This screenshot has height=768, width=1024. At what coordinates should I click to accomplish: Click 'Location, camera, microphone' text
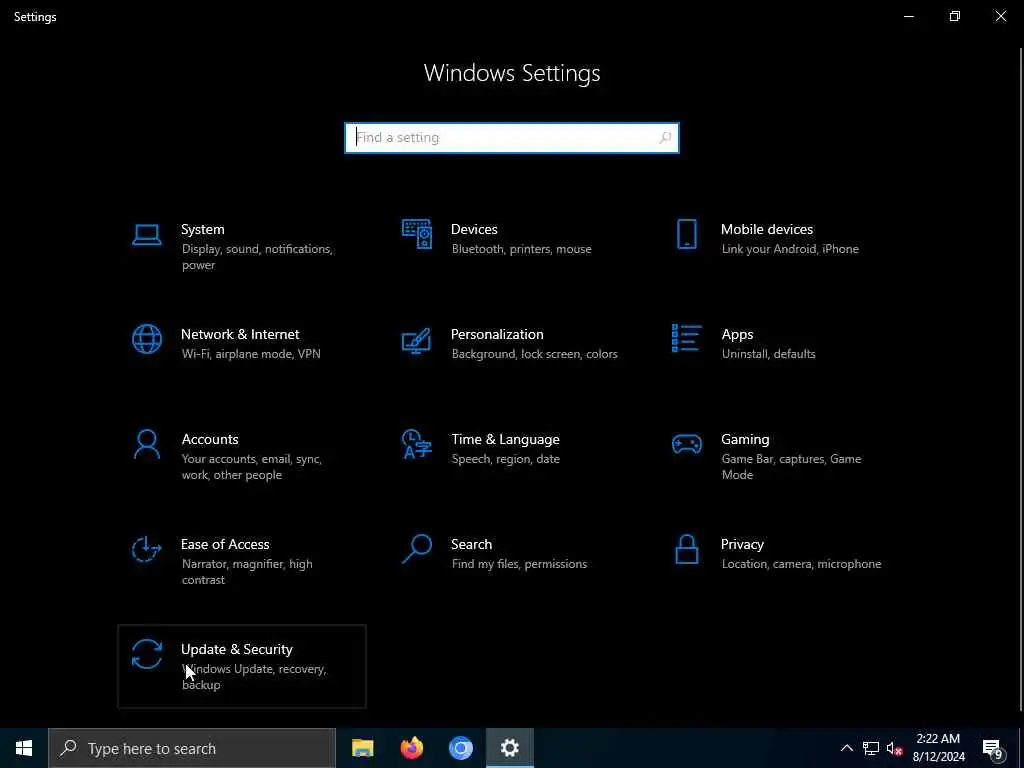coord(801,564)
